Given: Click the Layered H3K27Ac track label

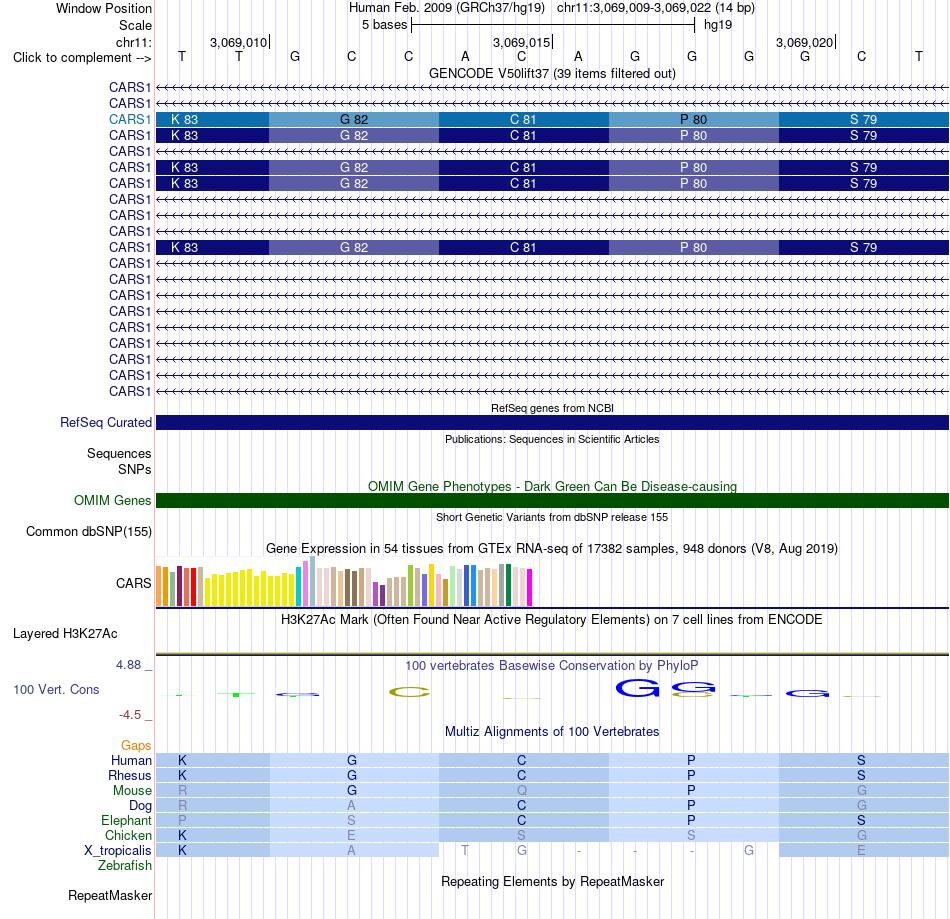Looking at the screenshot, I should 65,634.
